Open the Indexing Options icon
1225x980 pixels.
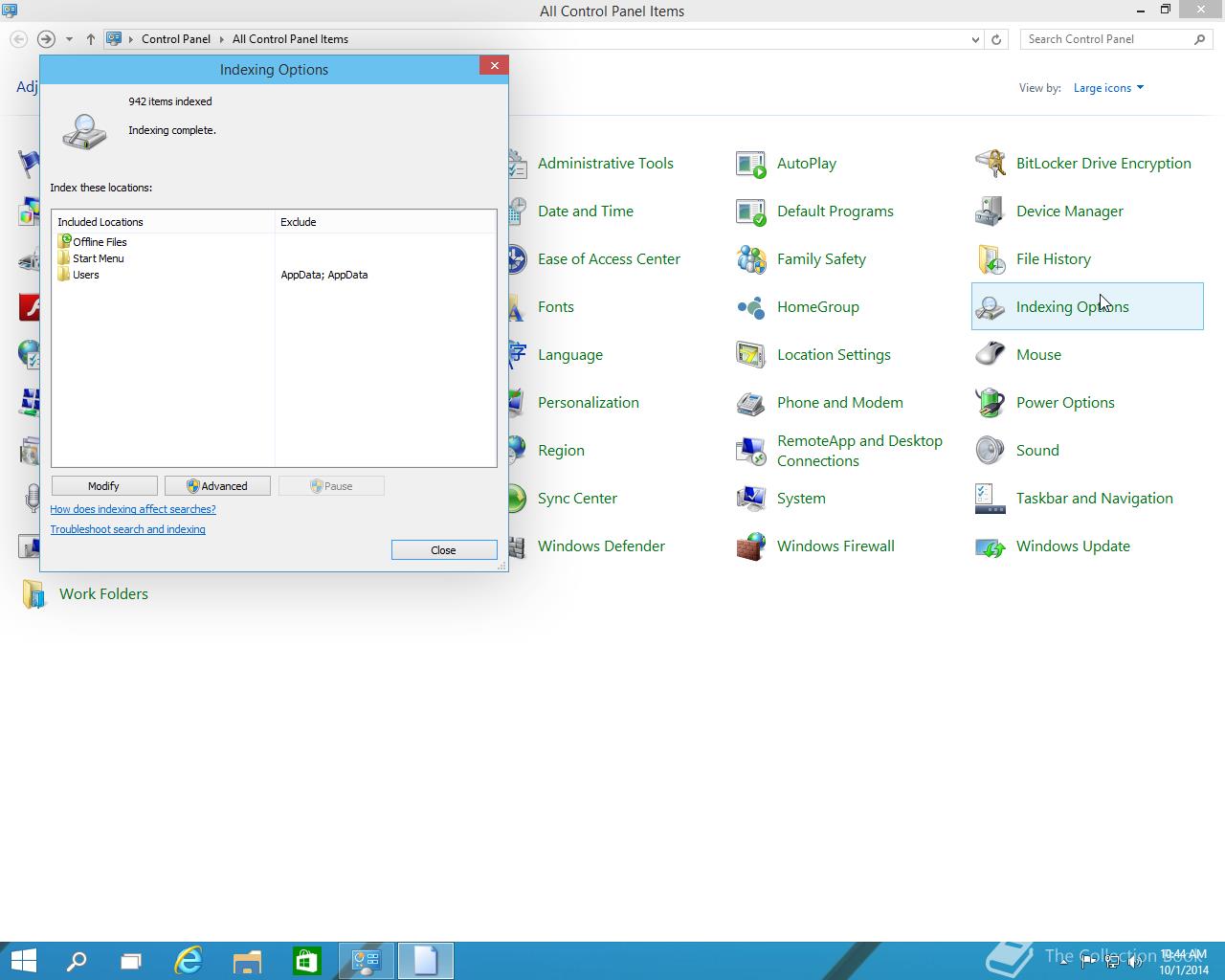991,307
